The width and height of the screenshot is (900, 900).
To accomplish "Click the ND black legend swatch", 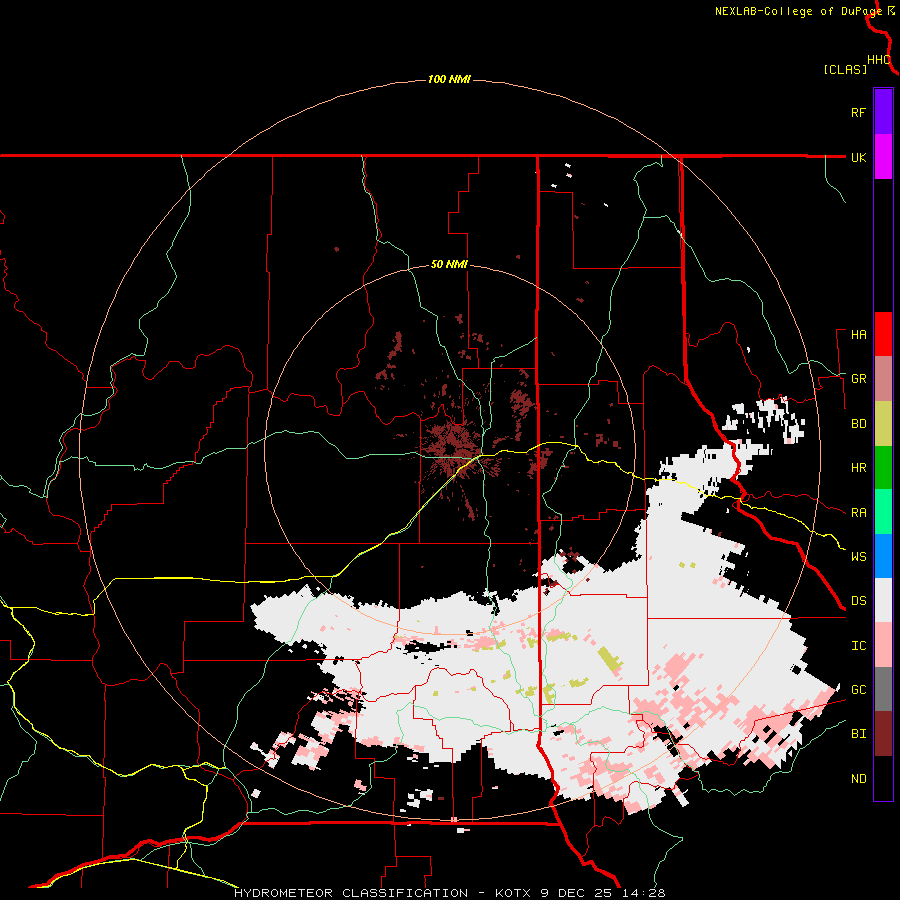I will (x=883, y=778).
